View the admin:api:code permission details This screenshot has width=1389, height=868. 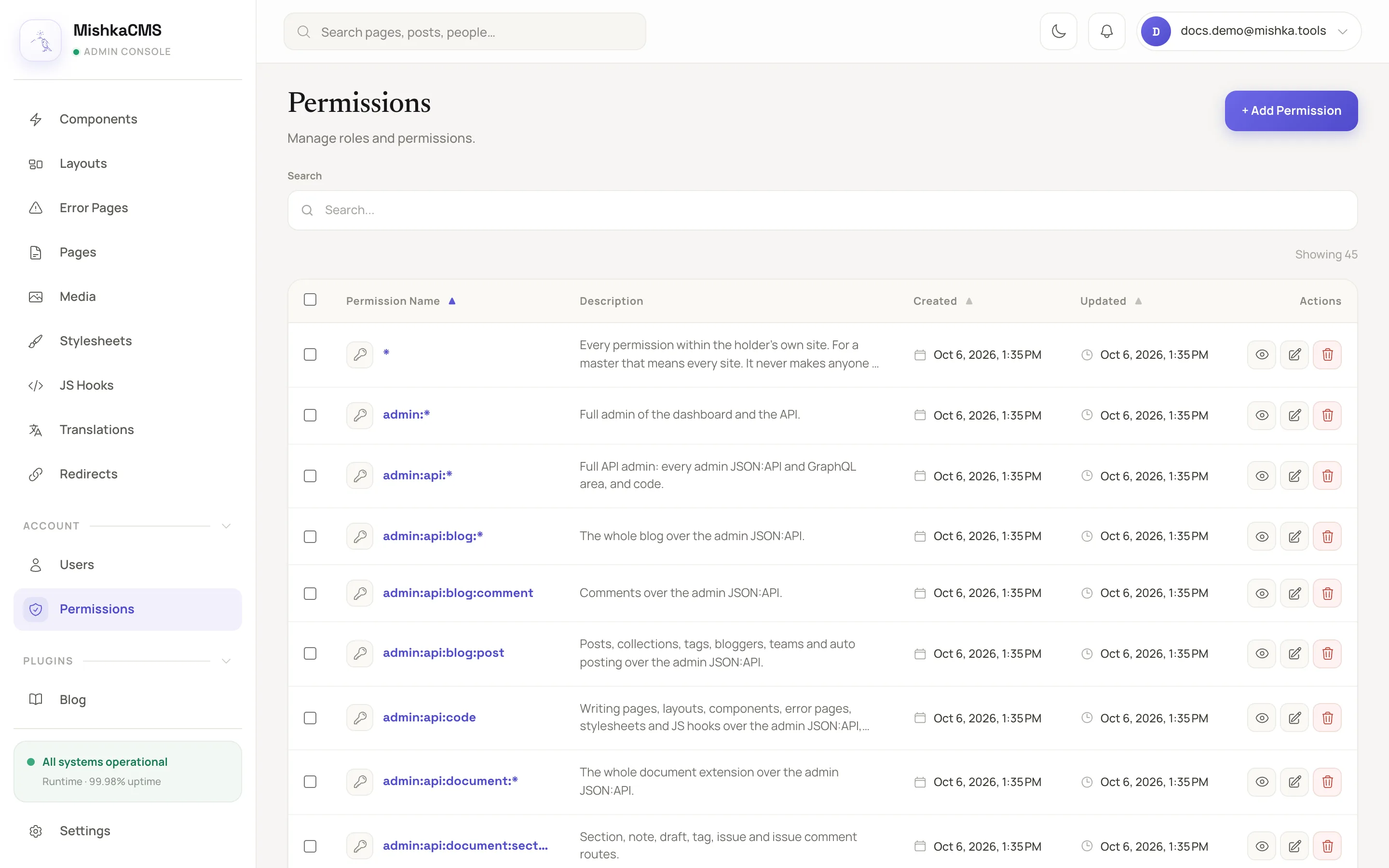coord(1262,718)
